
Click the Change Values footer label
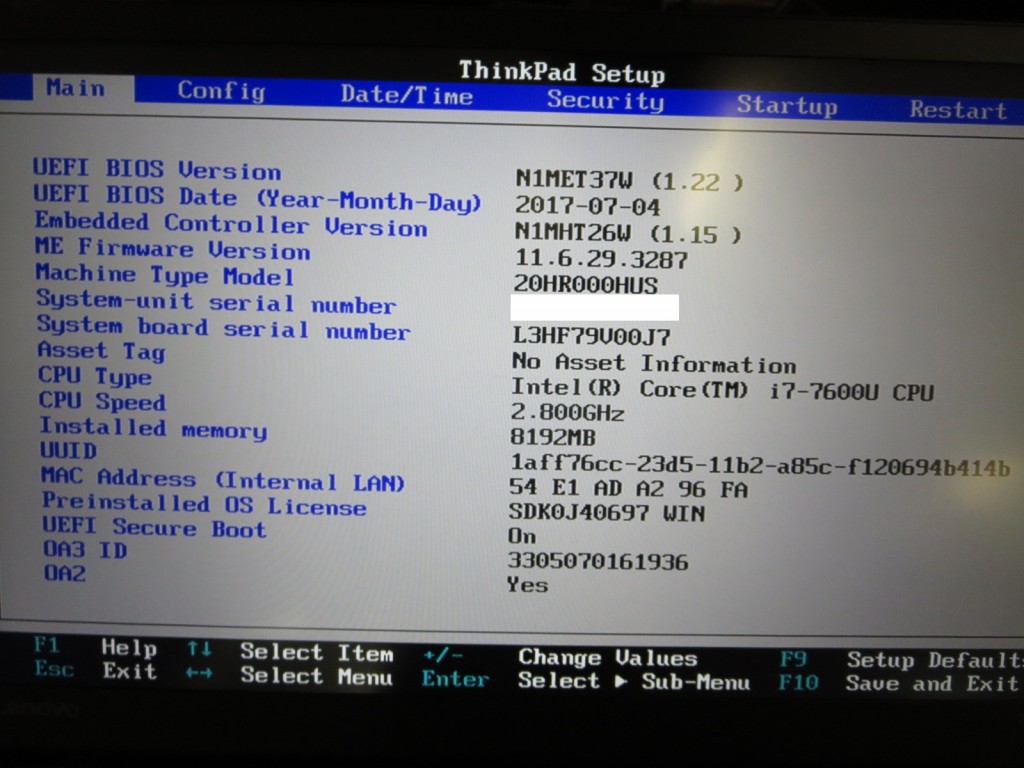click(608, 657)
